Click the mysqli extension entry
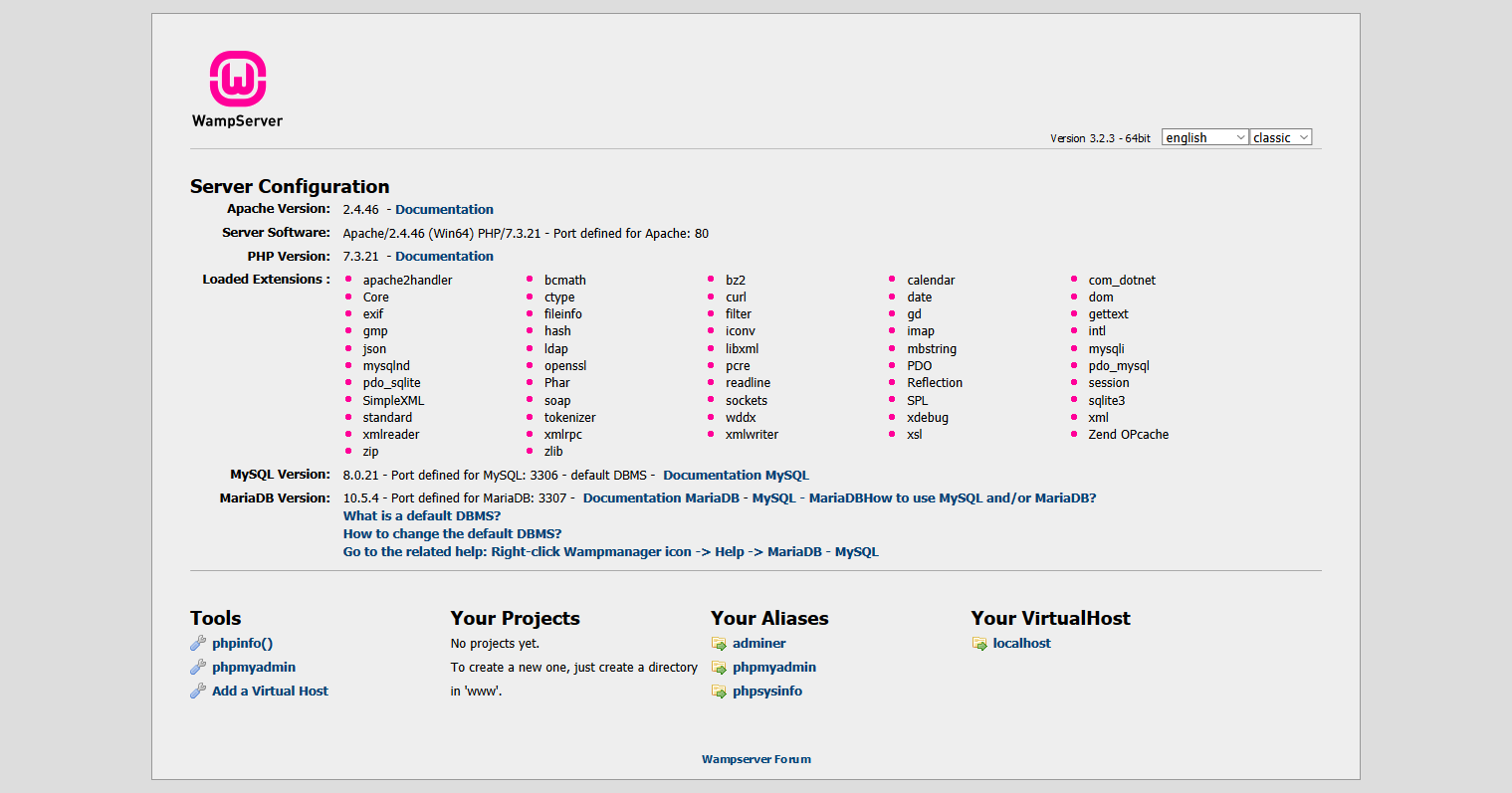The height and width of the screenshot is (793, 1512). pos(1107,349)
